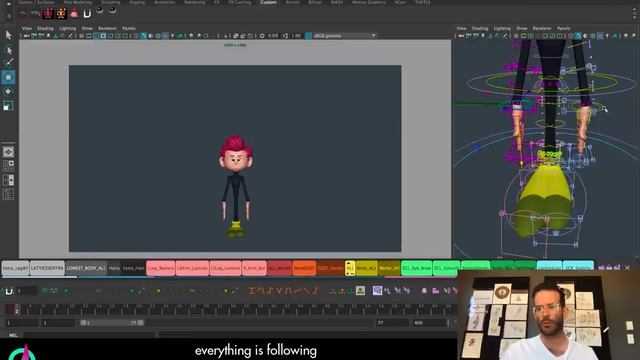Click the first sphere shelf icon
This screenshot has width=640, height=360.
pyautogui.click(x=100, y=11)
